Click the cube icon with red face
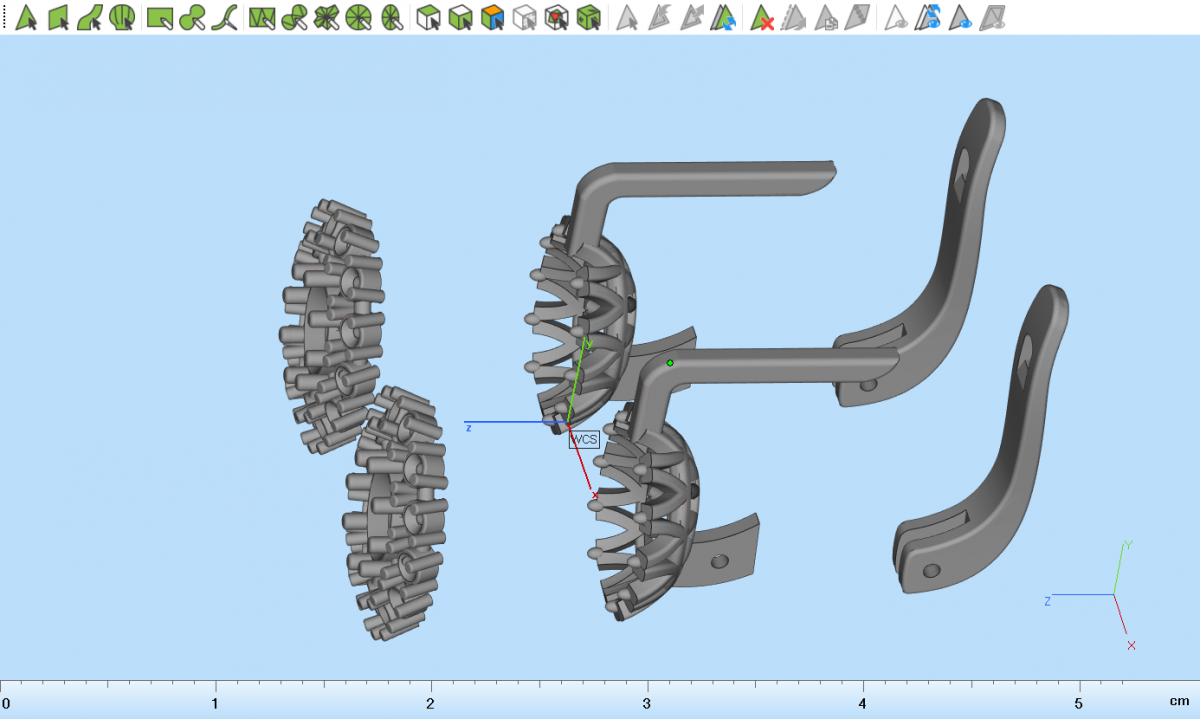 pyautogui.click(x=557, y=17)
